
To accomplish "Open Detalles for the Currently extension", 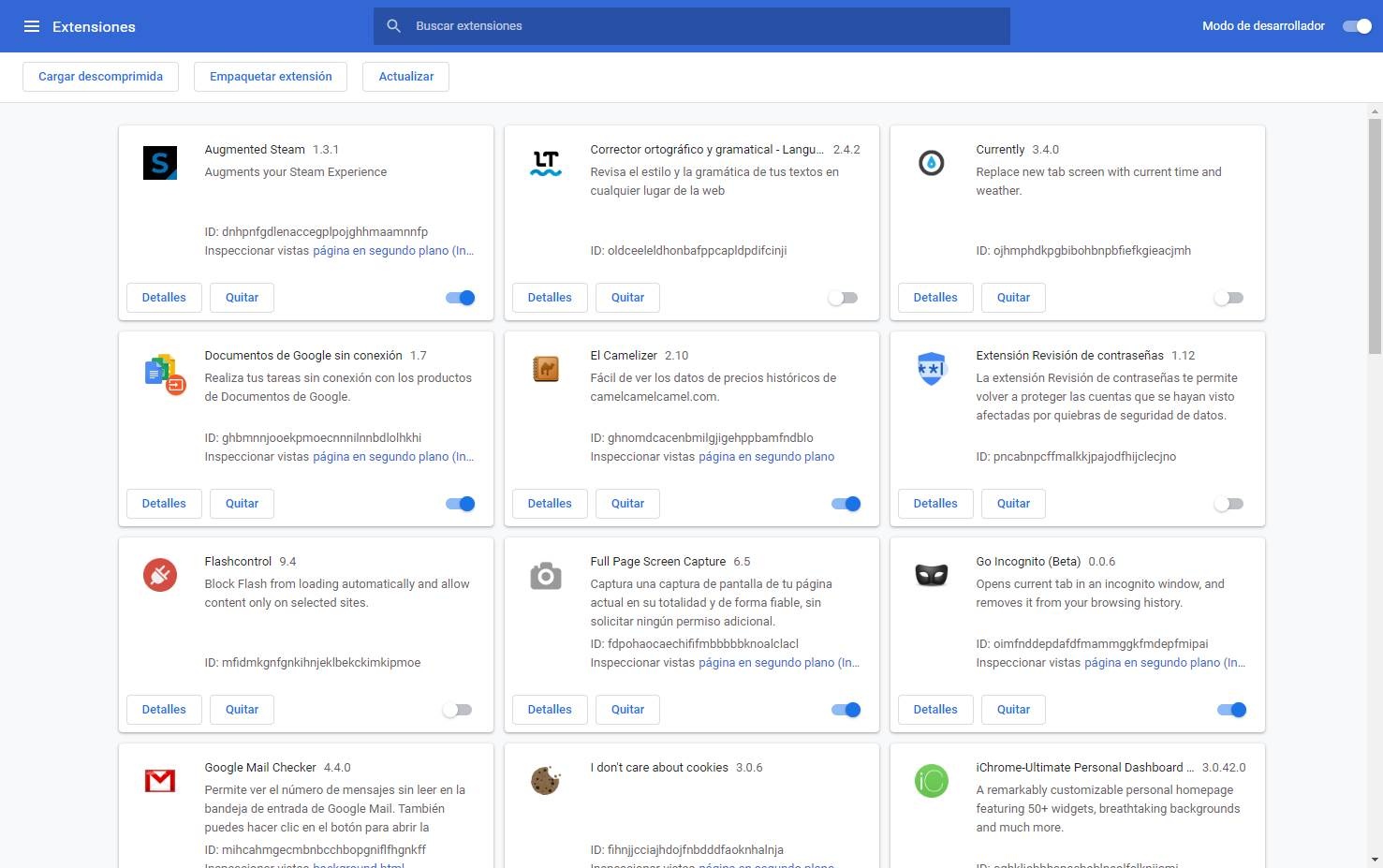I will pyautogui.click(x=935, y=298).
